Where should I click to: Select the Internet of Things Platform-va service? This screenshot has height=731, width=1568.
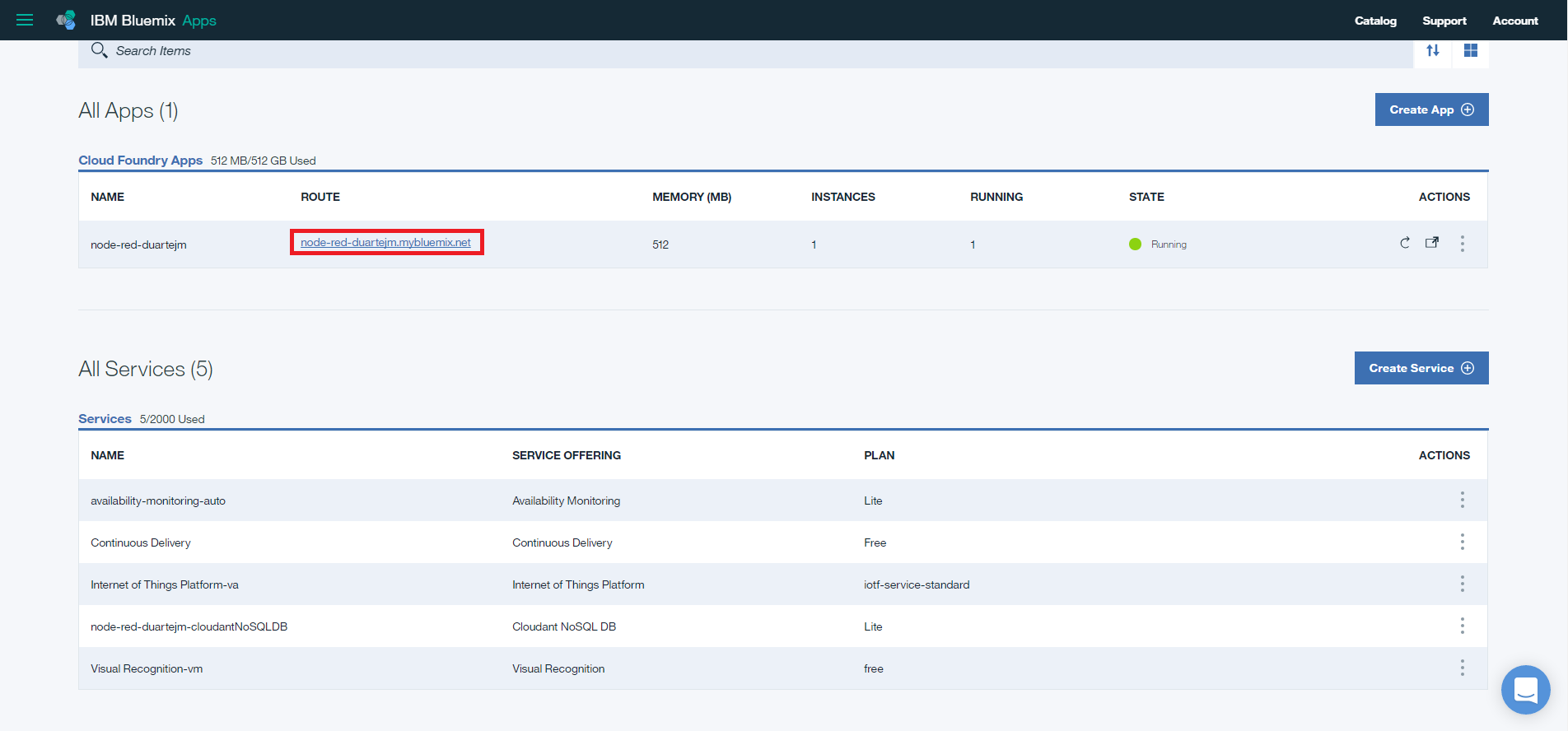165,584
